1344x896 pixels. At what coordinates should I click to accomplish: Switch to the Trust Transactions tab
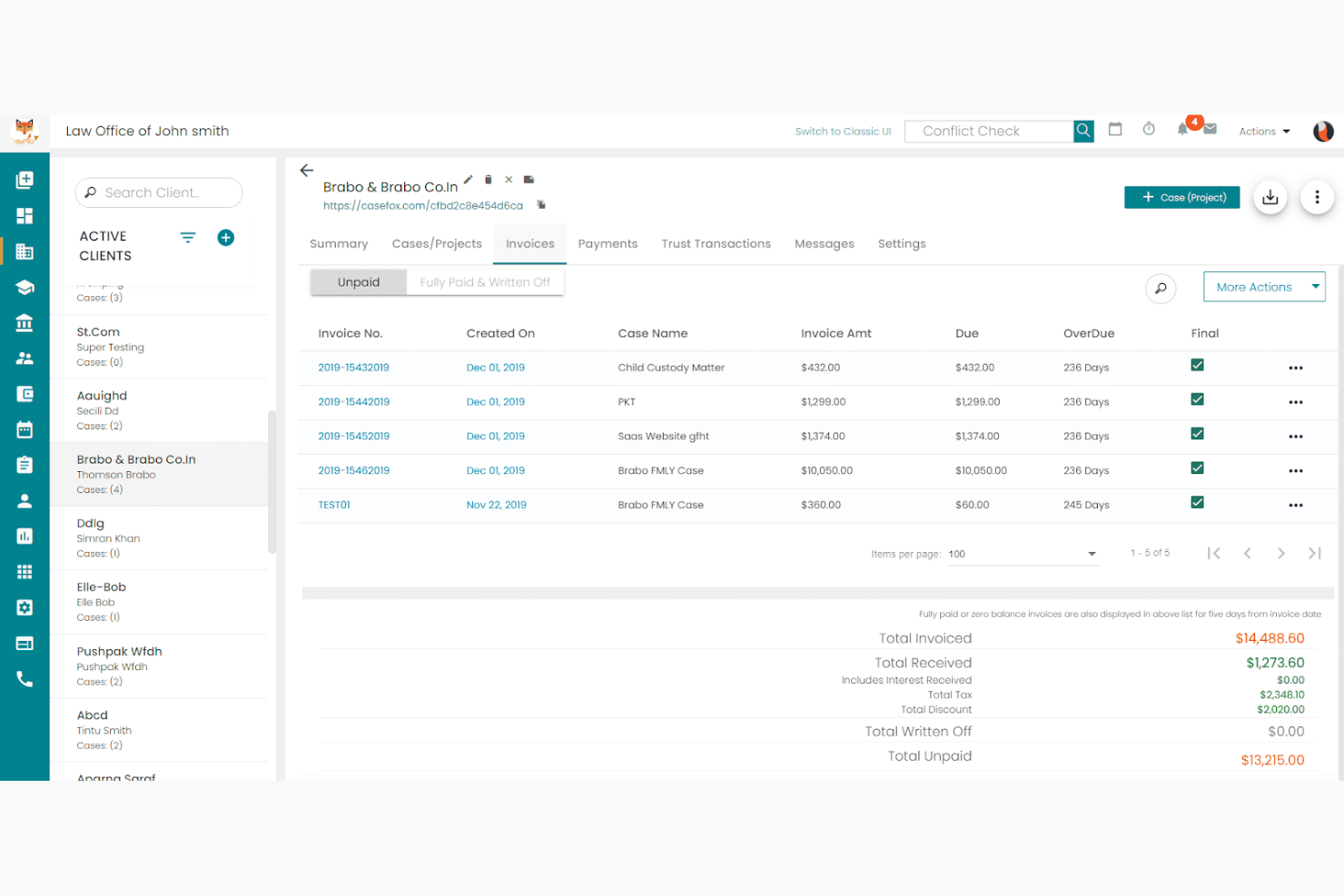(716, 244)
